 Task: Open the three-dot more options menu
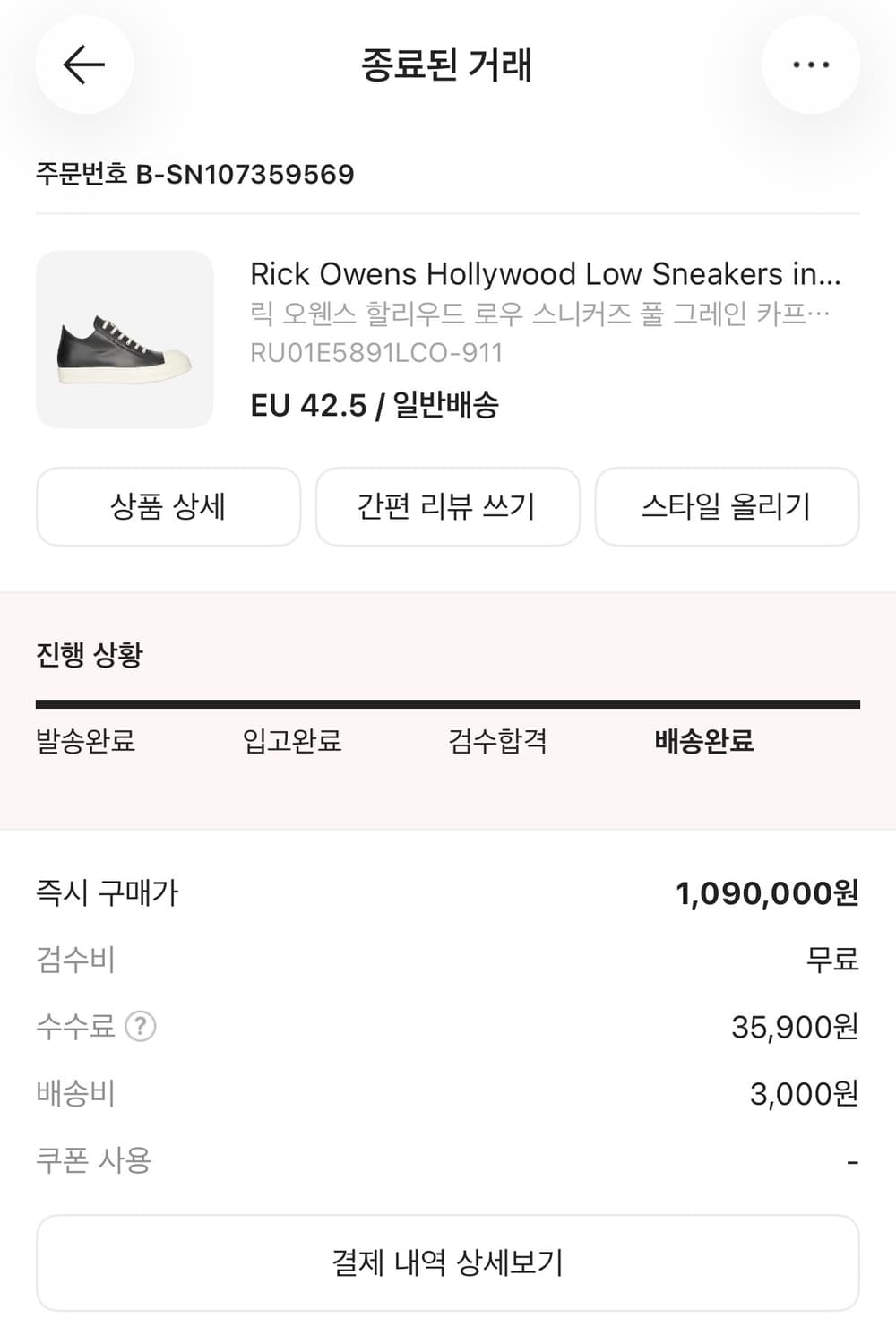[x=811, y=65]
